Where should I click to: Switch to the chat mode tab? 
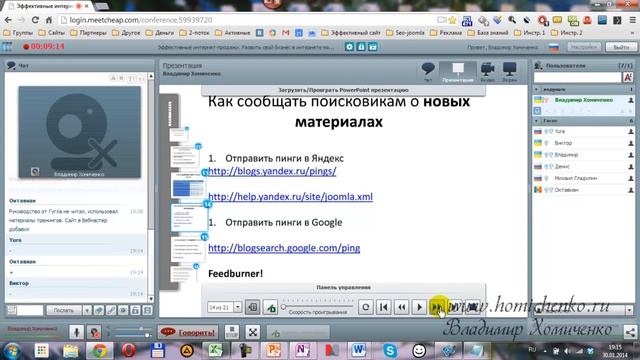[x=428, y=72]
